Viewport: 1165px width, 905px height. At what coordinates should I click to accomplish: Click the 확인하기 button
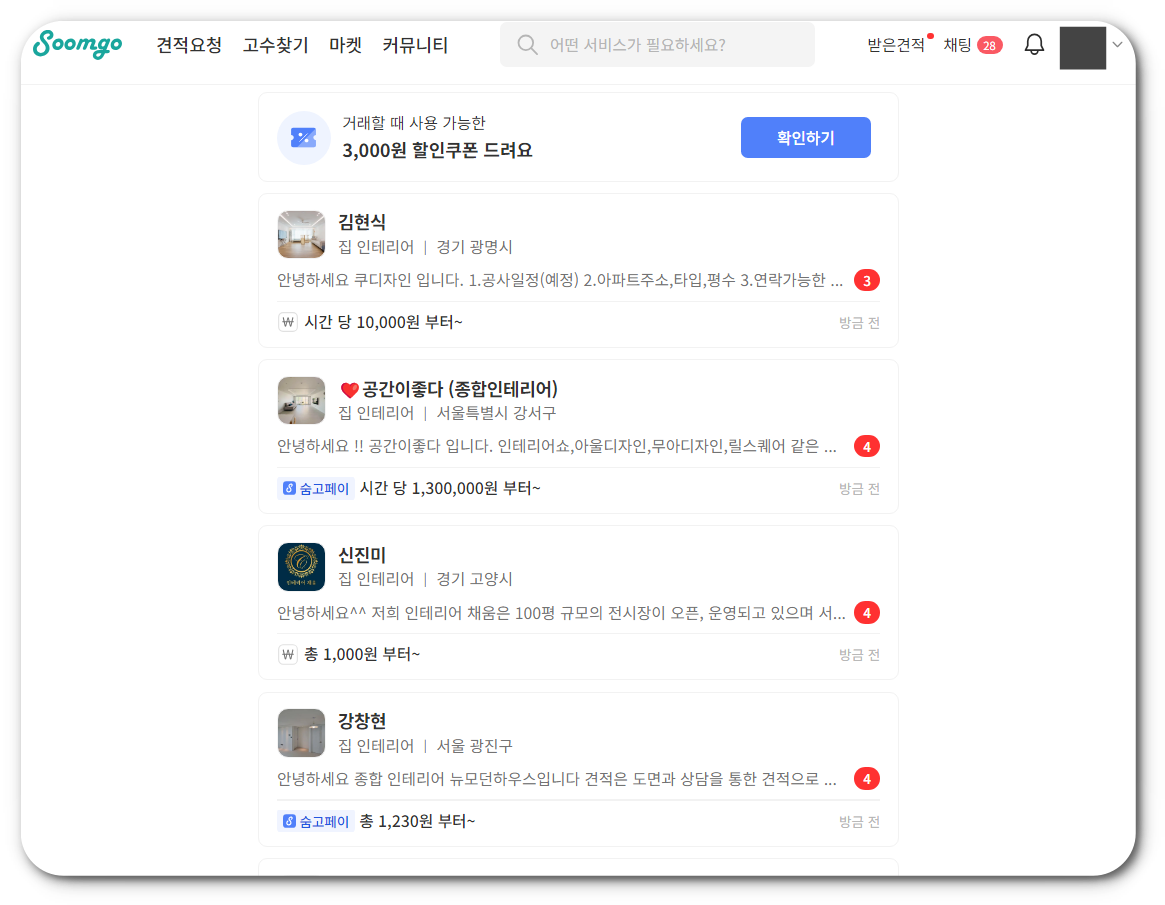805,137
